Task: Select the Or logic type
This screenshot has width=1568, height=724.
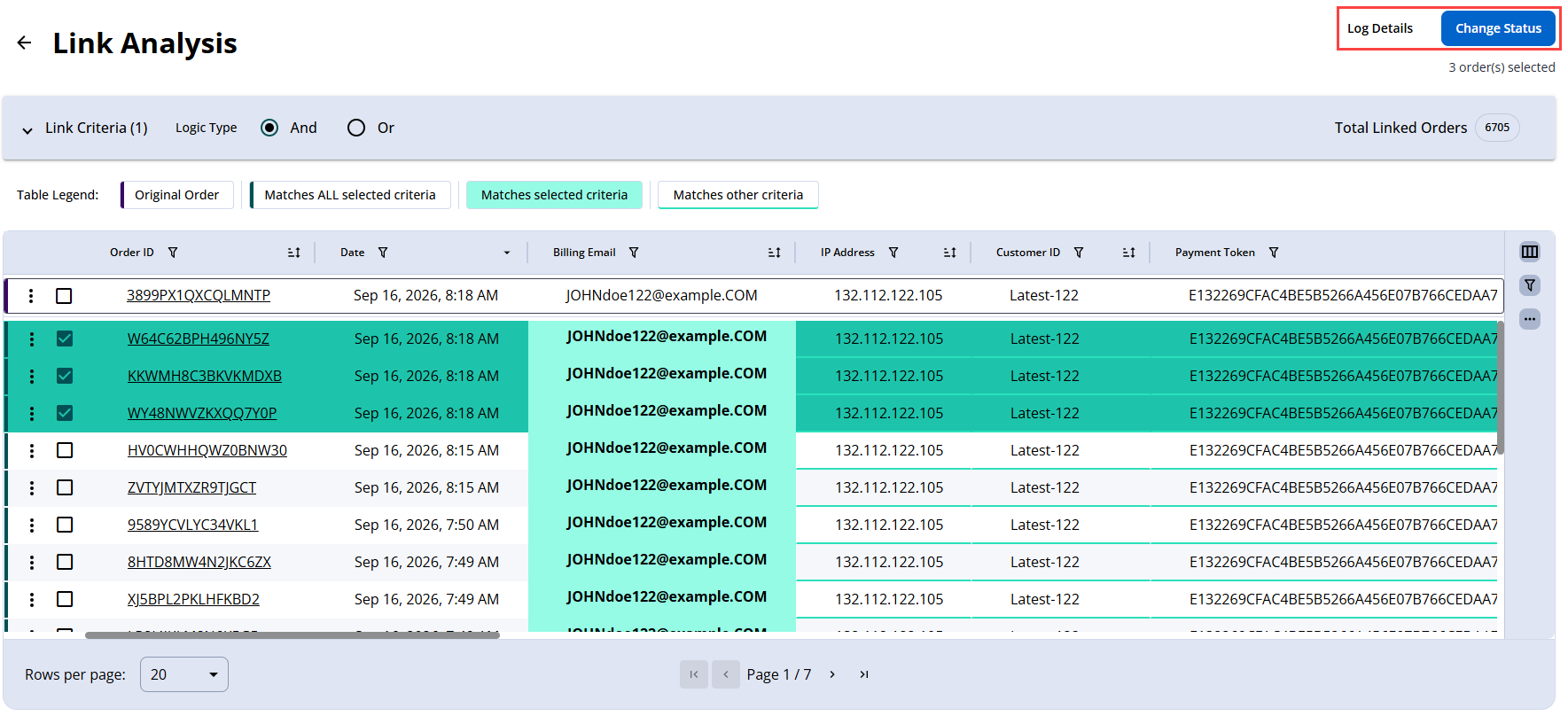Action: click(x=356, y=128)
